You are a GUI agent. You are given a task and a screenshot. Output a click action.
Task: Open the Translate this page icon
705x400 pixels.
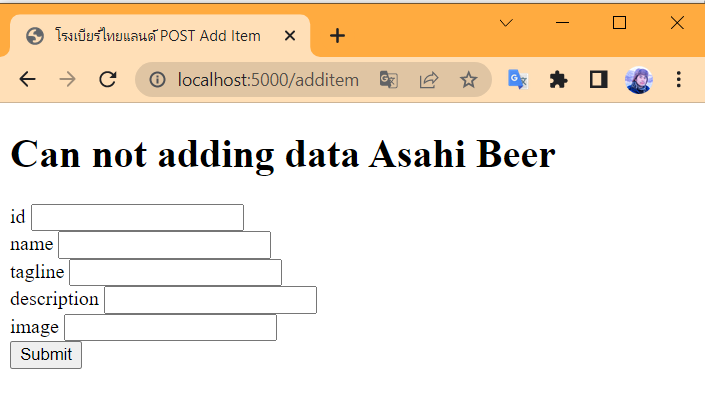(x=389, y=80)
